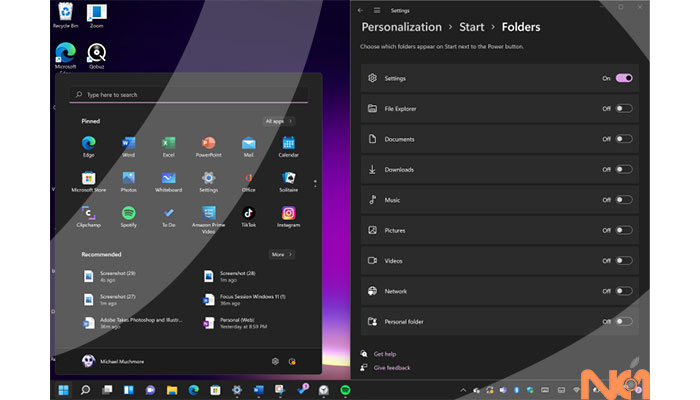Click the Start menu power button
Viewport: 700px width, 400px height.
pos(292,361)
